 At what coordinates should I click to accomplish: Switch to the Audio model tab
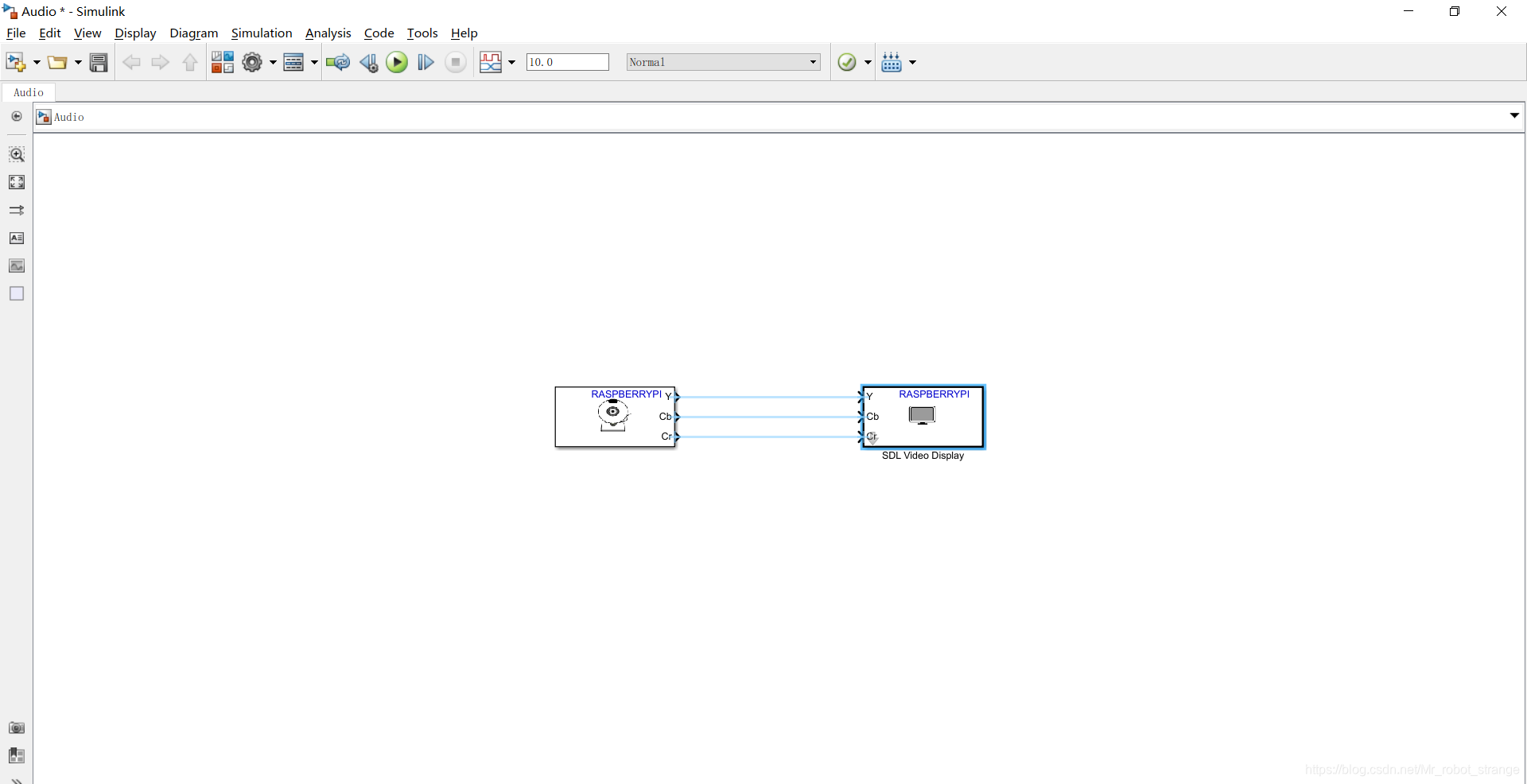coord(29,92)
